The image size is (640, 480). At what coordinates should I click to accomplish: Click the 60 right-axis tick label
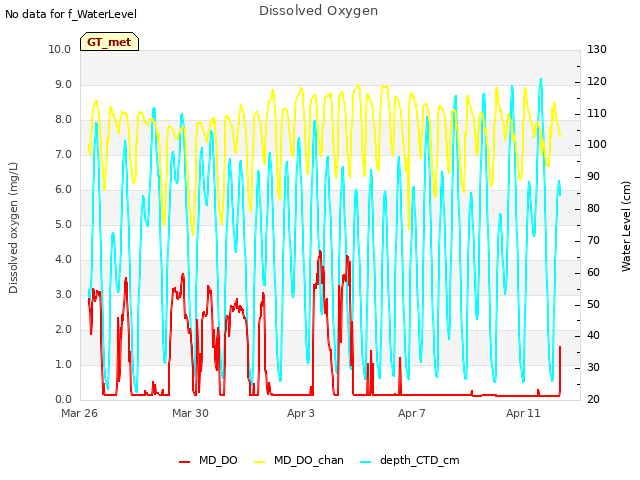coord(593,272)
